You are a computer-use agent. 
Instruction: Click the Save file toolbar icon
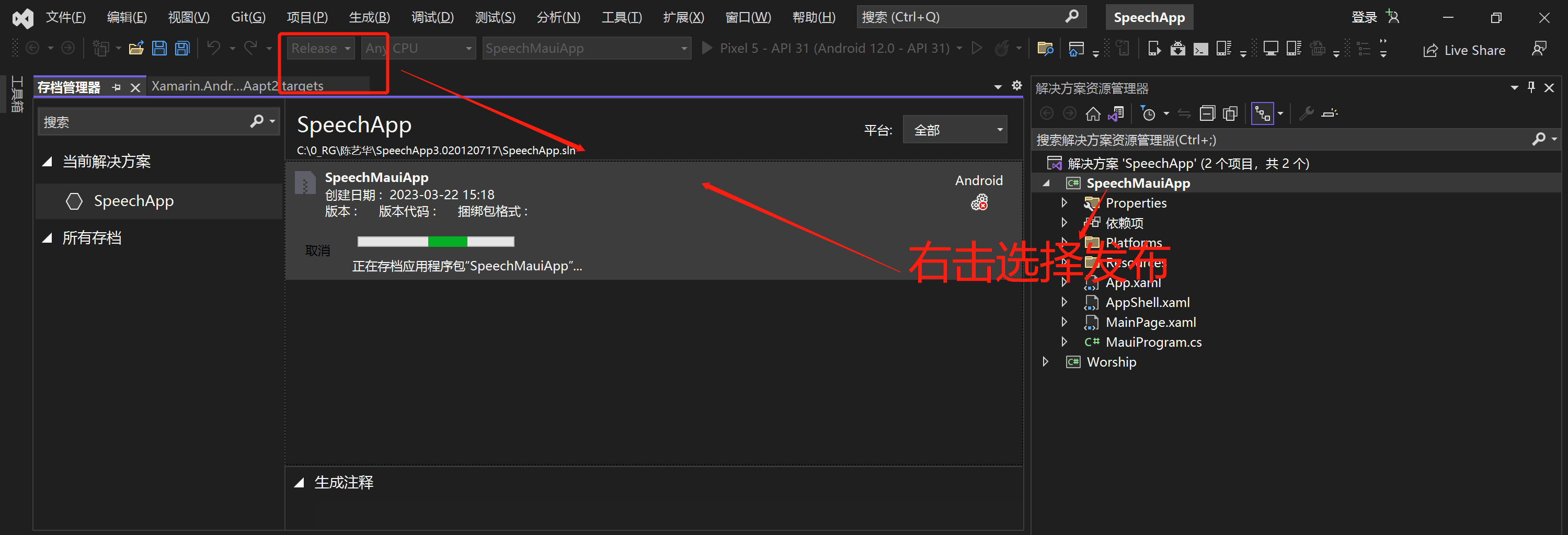pyautogui.click(x=159, y=48)
